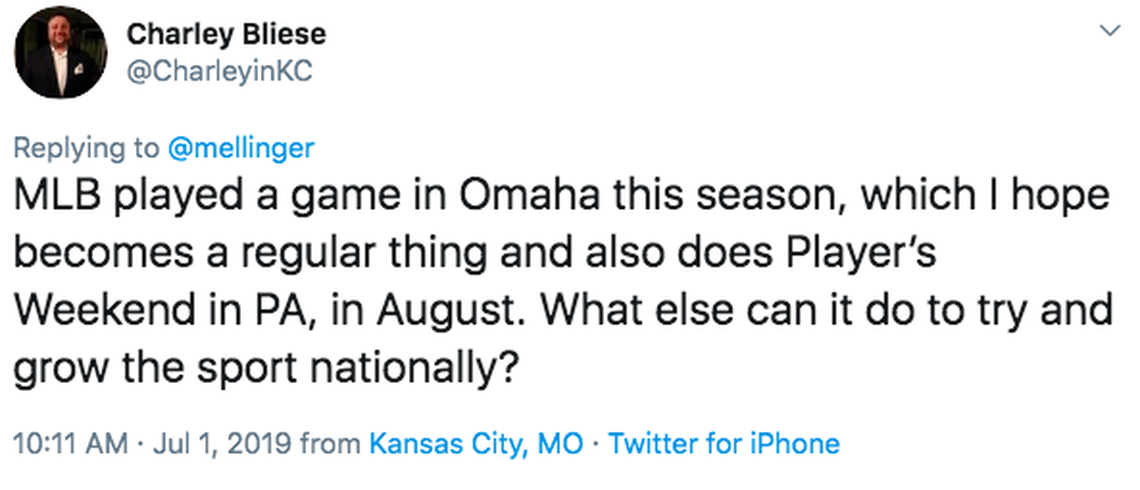The width and height of the screenshot is (1140, 490).
Task: Click the display name Charley Bliese
Action: coord(226,34)
